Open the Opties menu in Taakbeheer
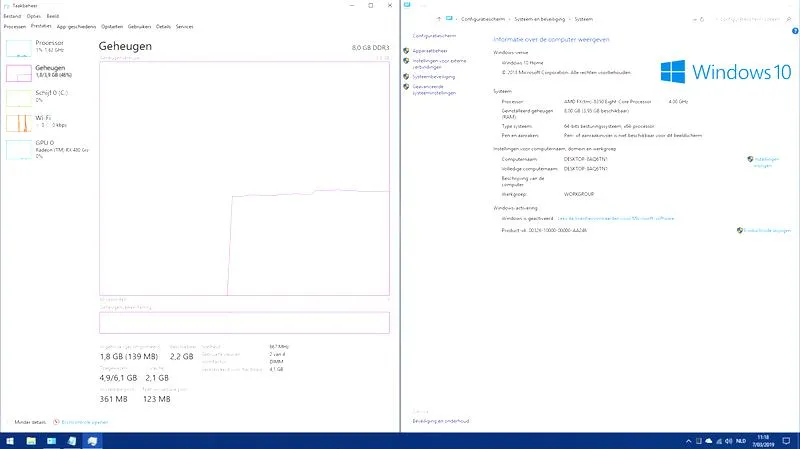 pyautogui.click(x=34, y=16)
